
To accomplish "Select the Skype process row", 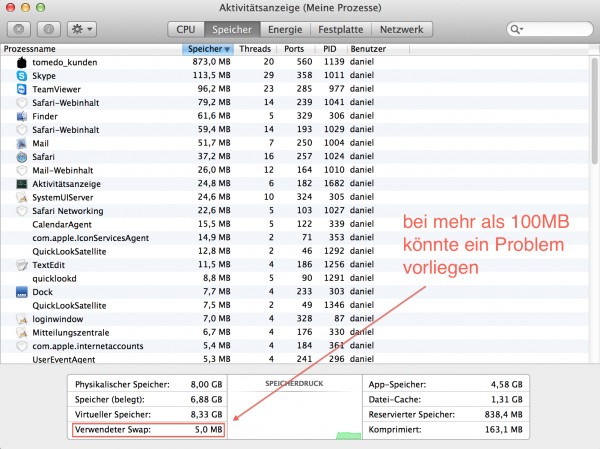I will click(295, 76).
